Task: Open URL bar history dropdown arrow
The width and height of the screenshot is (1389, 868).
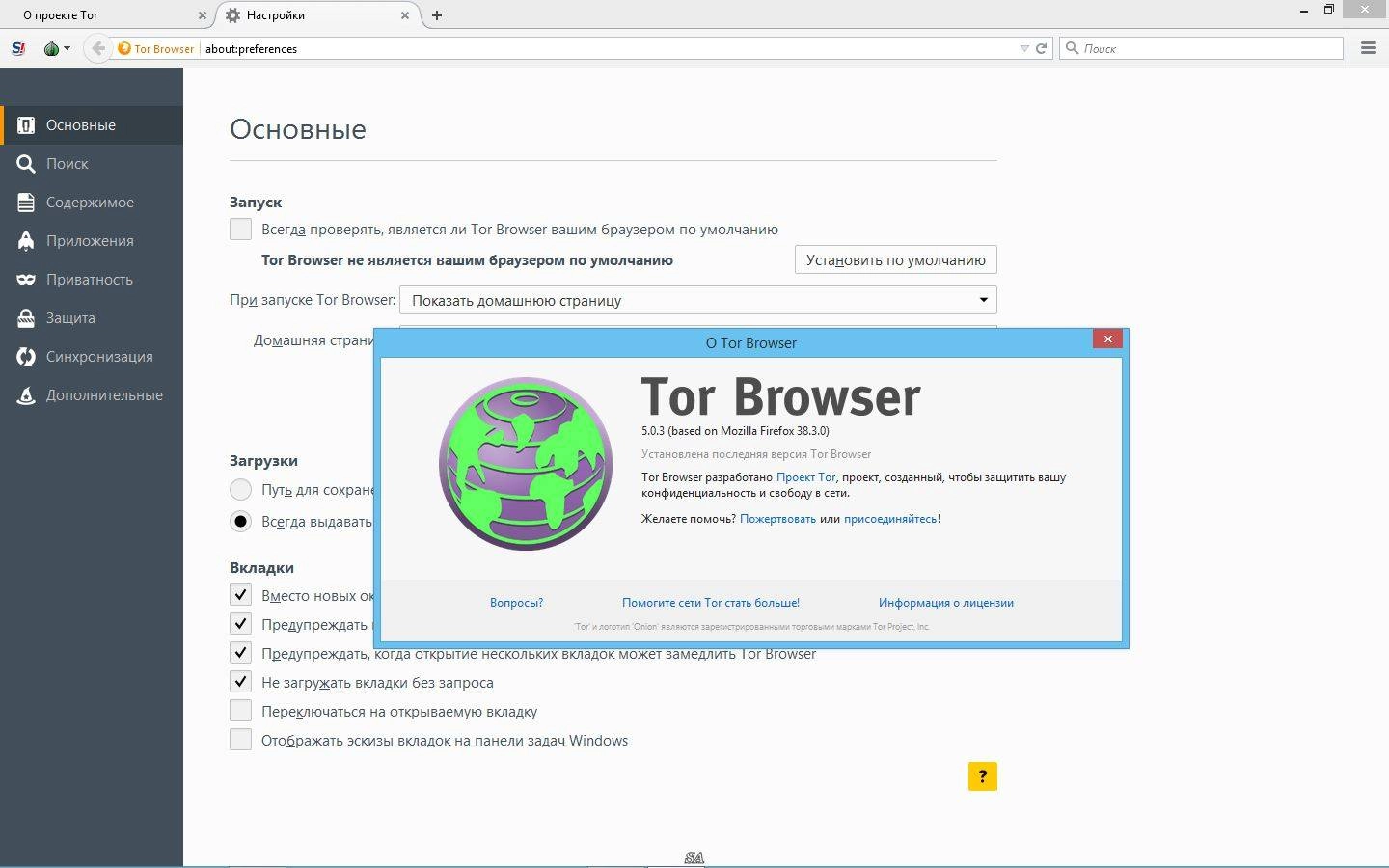Action: (x=1024, y=48)
